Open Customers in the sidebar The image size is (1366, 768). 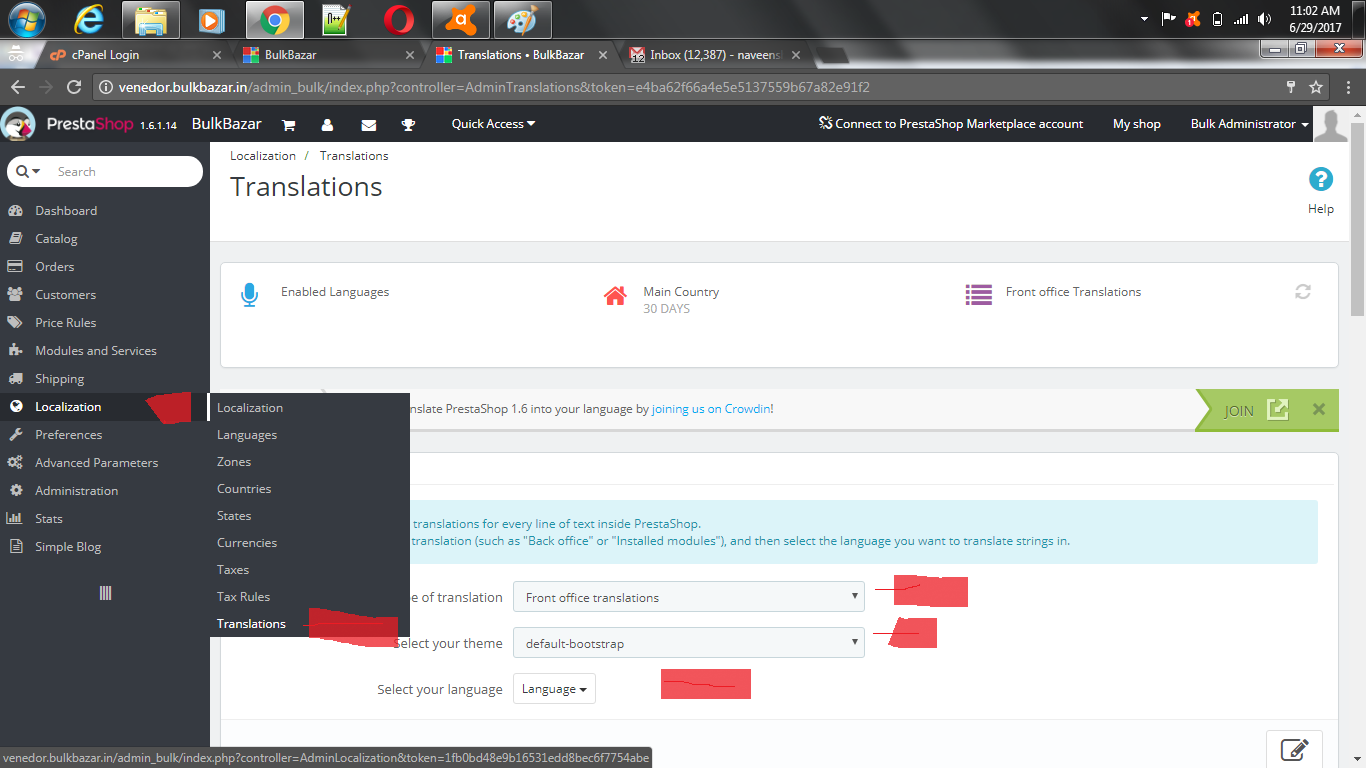point(65,295)
